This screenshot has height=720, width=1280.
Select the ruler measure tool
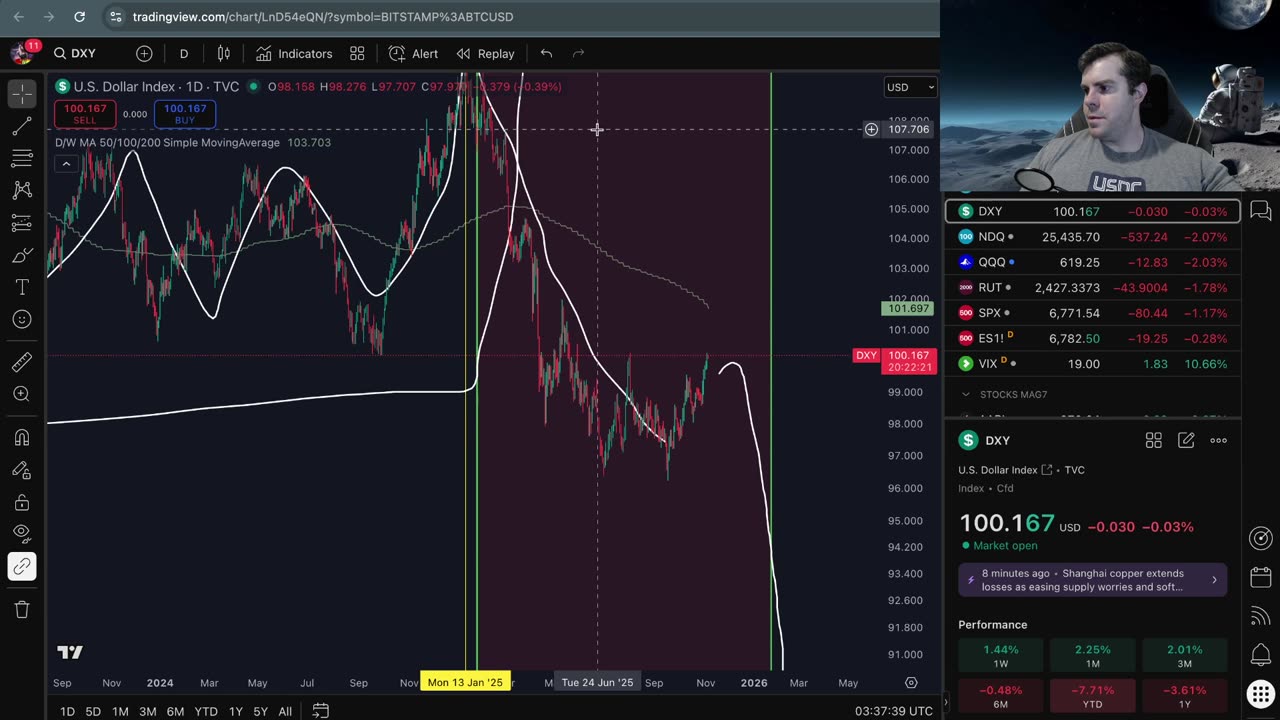click(22, 362)
